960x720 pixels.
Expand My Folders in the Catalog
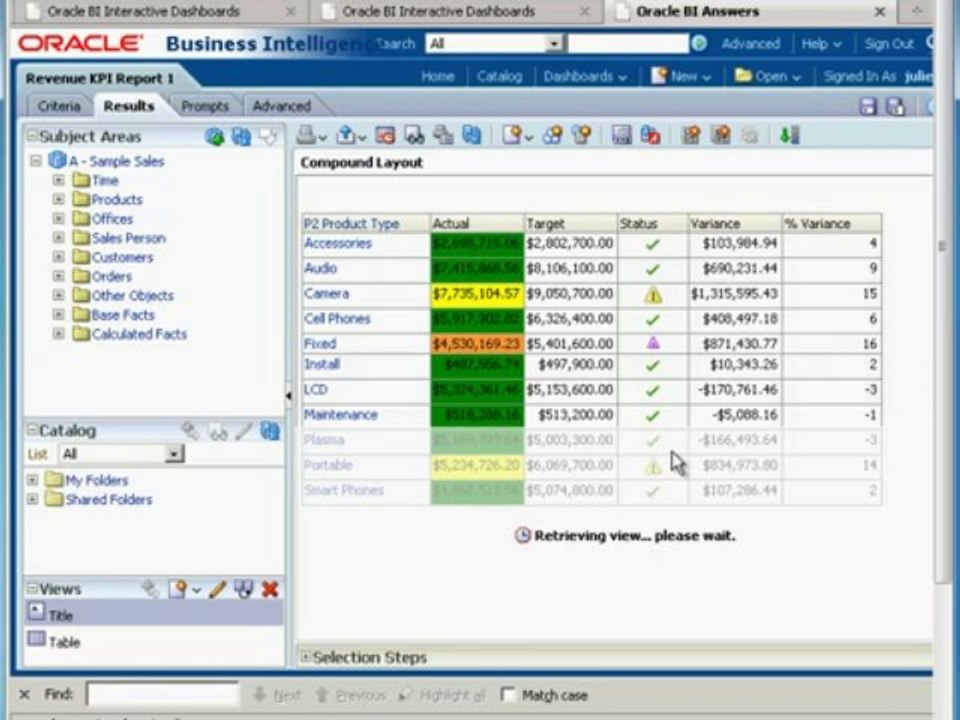click(32, 480)
